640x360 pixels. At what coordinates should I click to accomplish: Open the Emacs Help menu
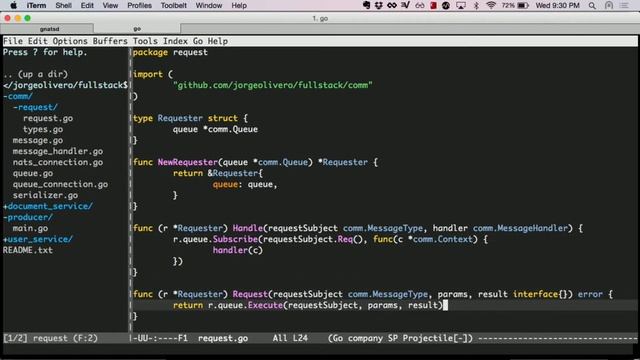tap(218, 41)
